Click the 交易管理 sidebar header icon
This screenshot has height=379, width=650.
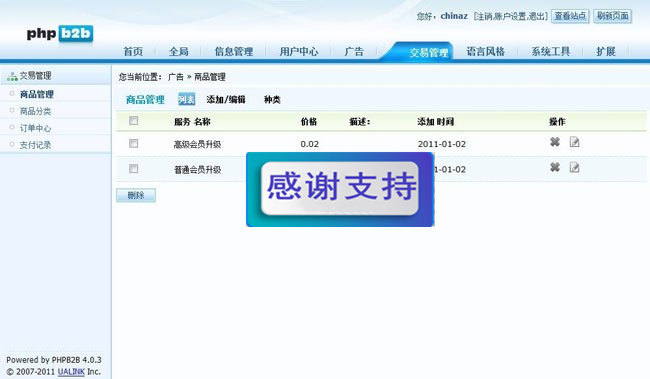tap(12, 76)
